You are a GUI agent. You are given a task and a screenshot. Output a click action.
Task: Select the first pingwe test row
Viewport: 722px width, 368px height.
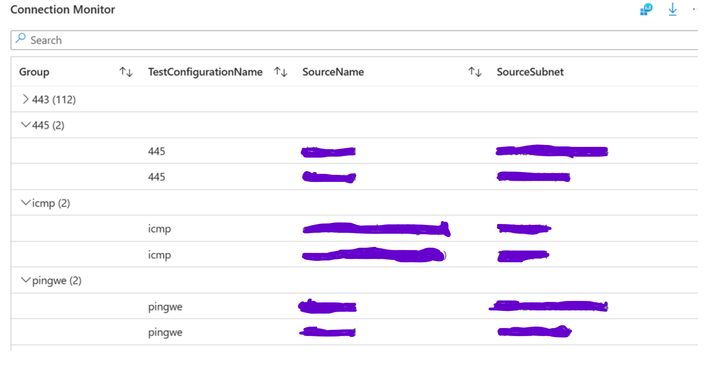point(354,306)
